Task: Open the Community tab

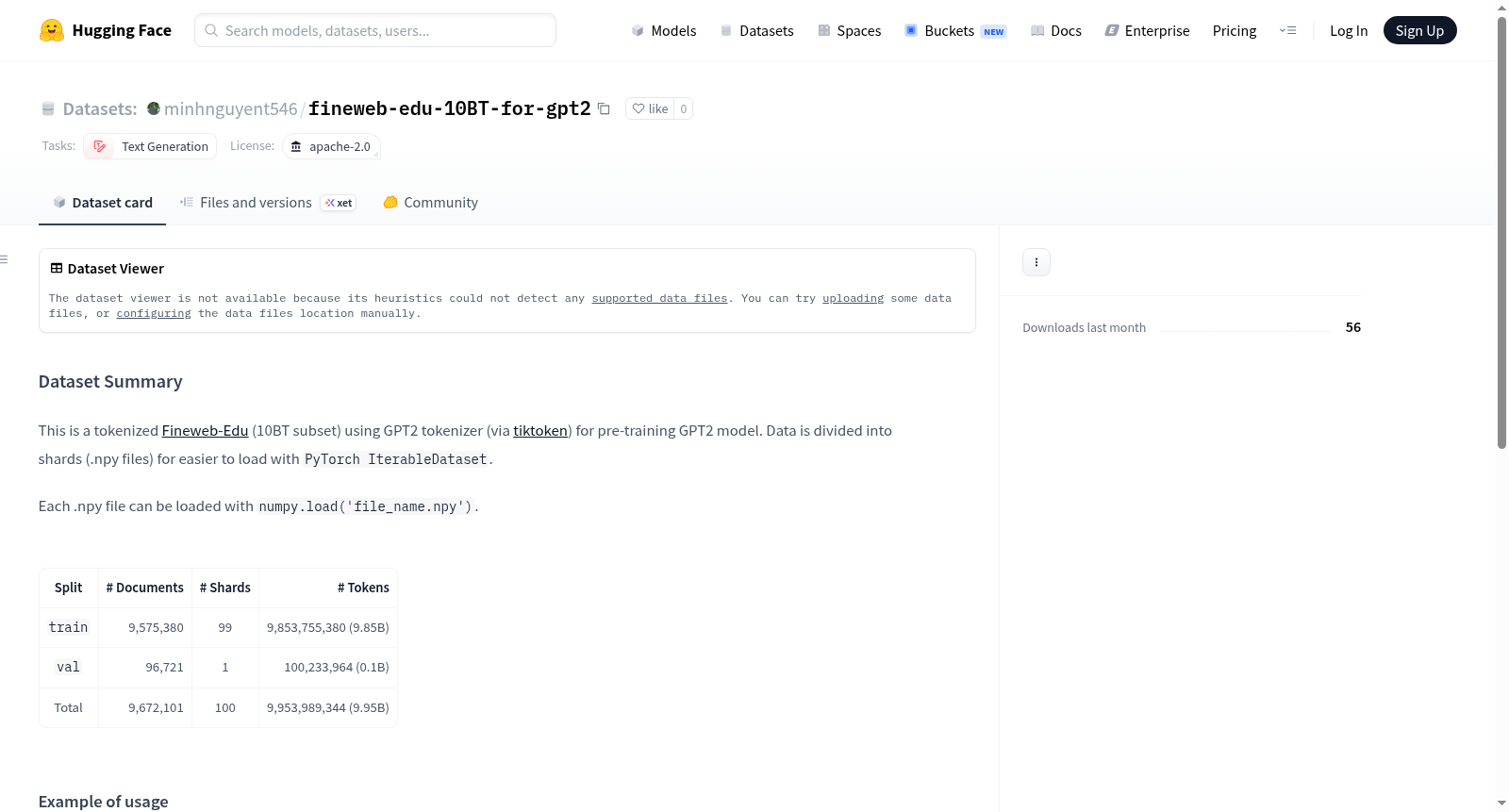Action: click(430, 203)
